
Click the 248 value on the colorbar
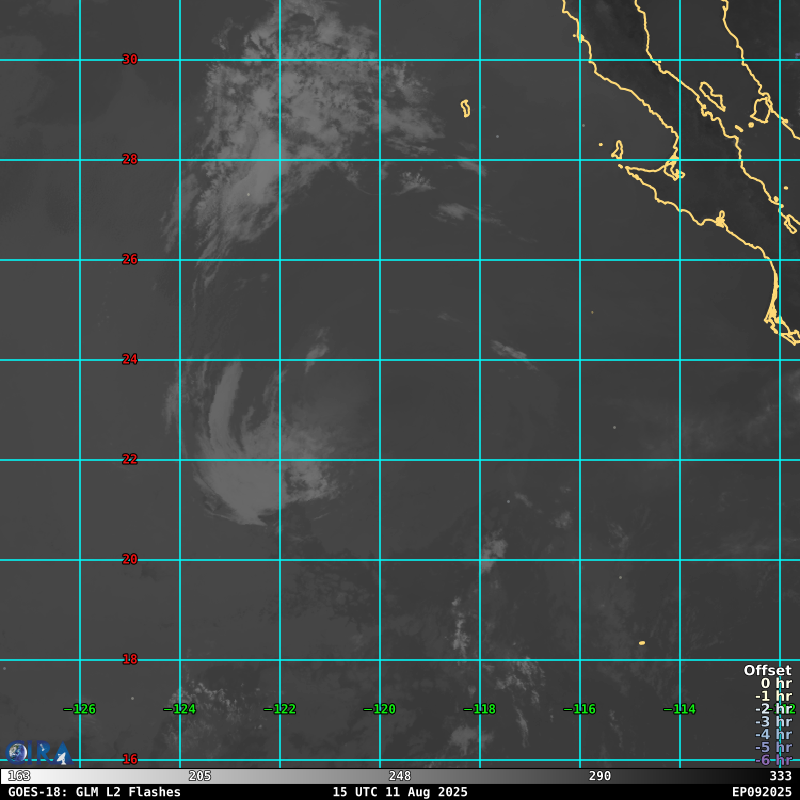[x=400, y=777]
